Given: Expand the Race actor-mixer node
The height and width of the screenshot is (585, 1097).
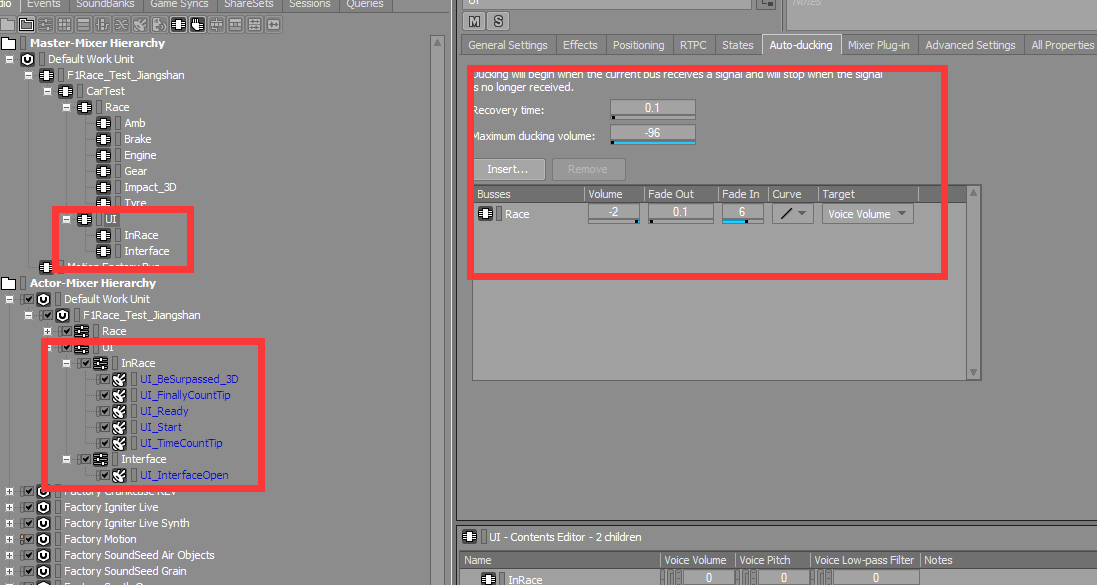Looking at the screenshot, I should point(48,331).
